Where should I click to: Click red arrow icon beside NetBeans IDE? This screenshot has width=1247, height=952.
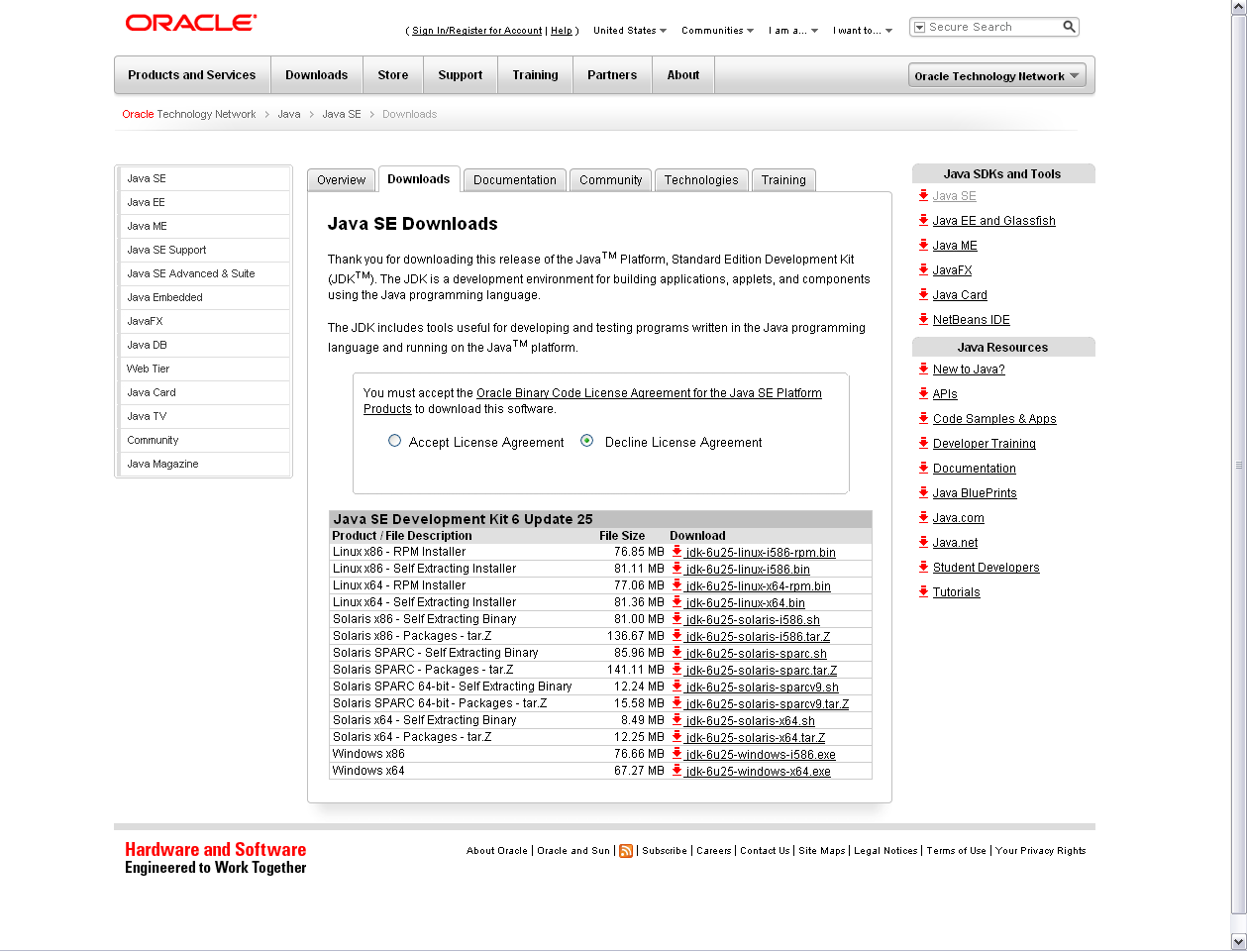pyautogui.click(x=923, y=319)
